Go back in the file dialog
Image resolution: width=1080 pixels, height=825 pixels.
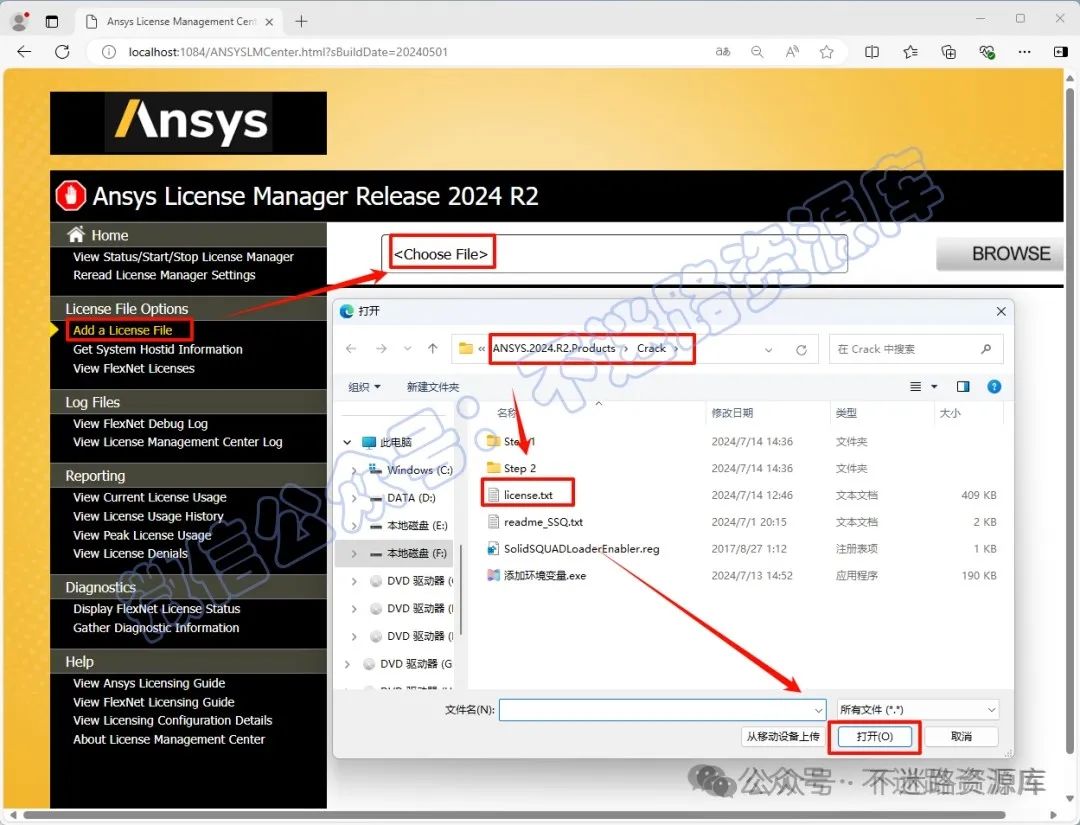pos(351,348)
